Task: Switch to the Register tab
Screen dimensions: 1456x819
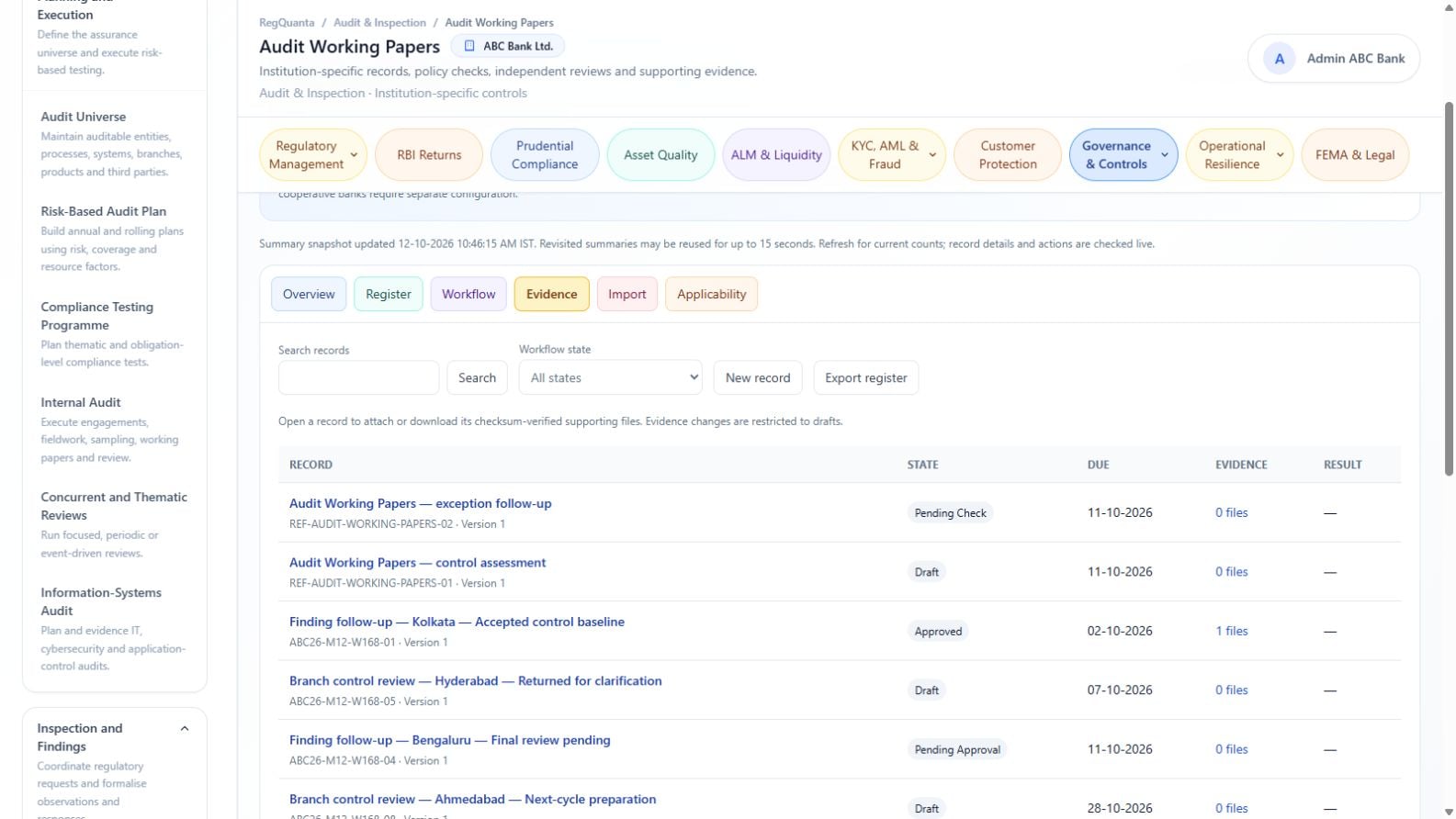Action: (x=389, y=294)
